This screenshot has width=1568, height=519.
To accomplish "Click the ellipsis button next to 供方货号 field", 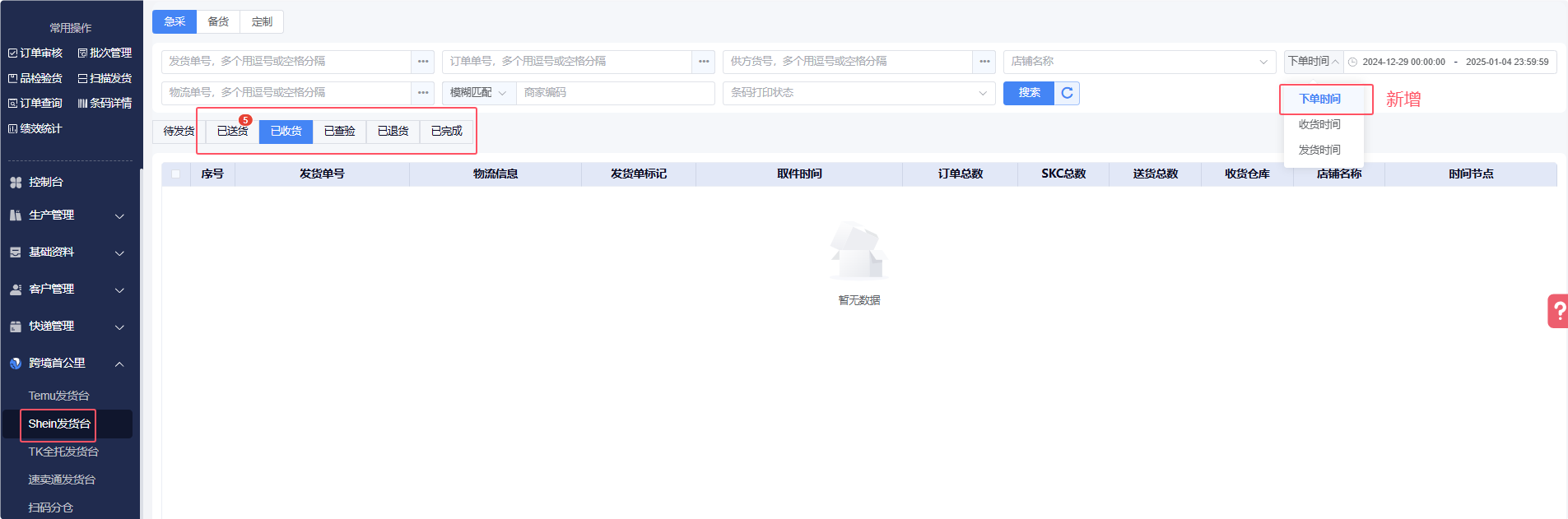I will point(984,62).
